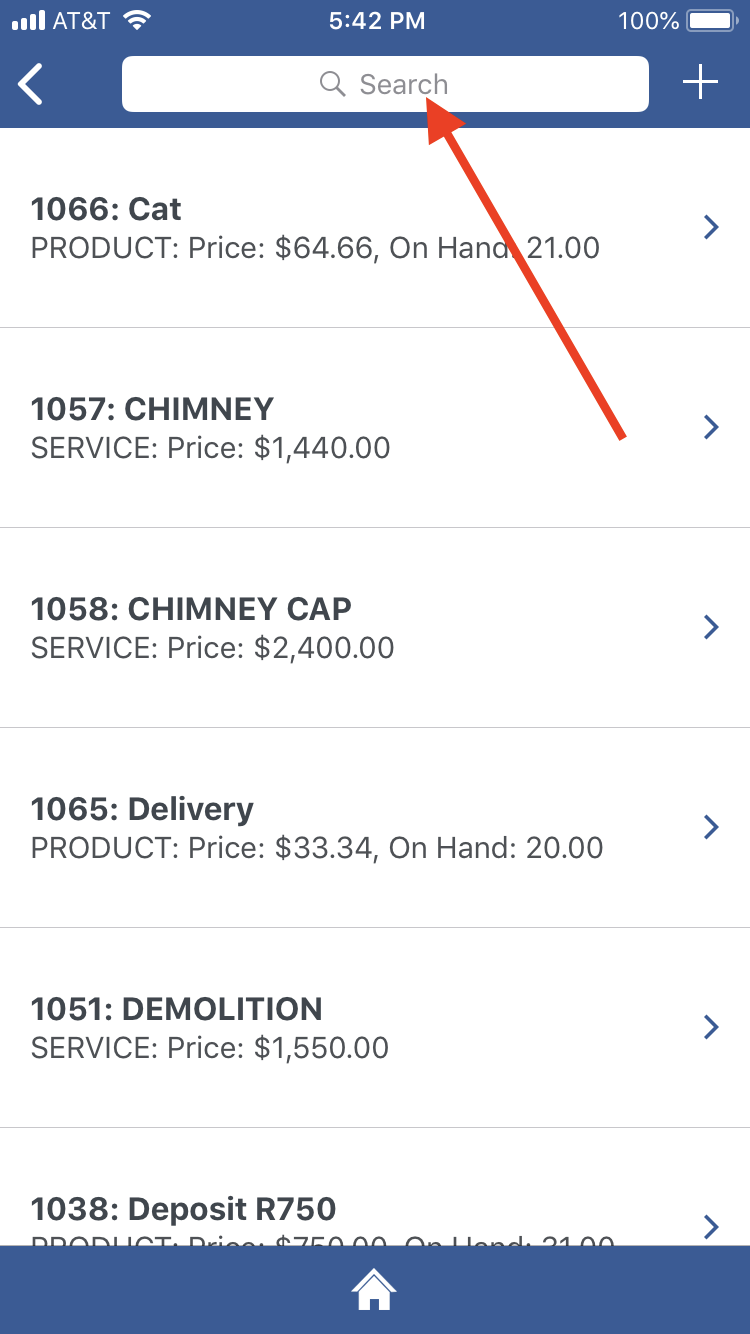This screenshot has height=1334, width=750.
Task: Select the "1057: CHIMNEY" service title
Action: tap(152, 409)
